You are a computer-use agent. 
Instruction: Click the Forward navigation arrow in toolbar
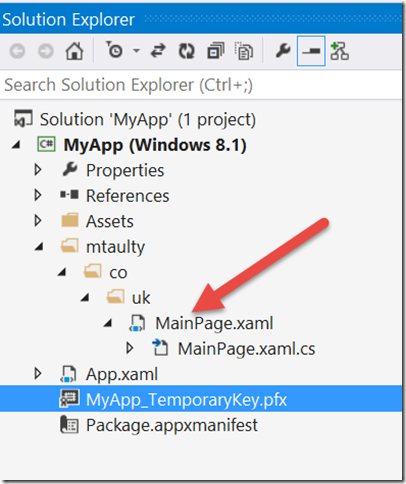tap(46, 51)
